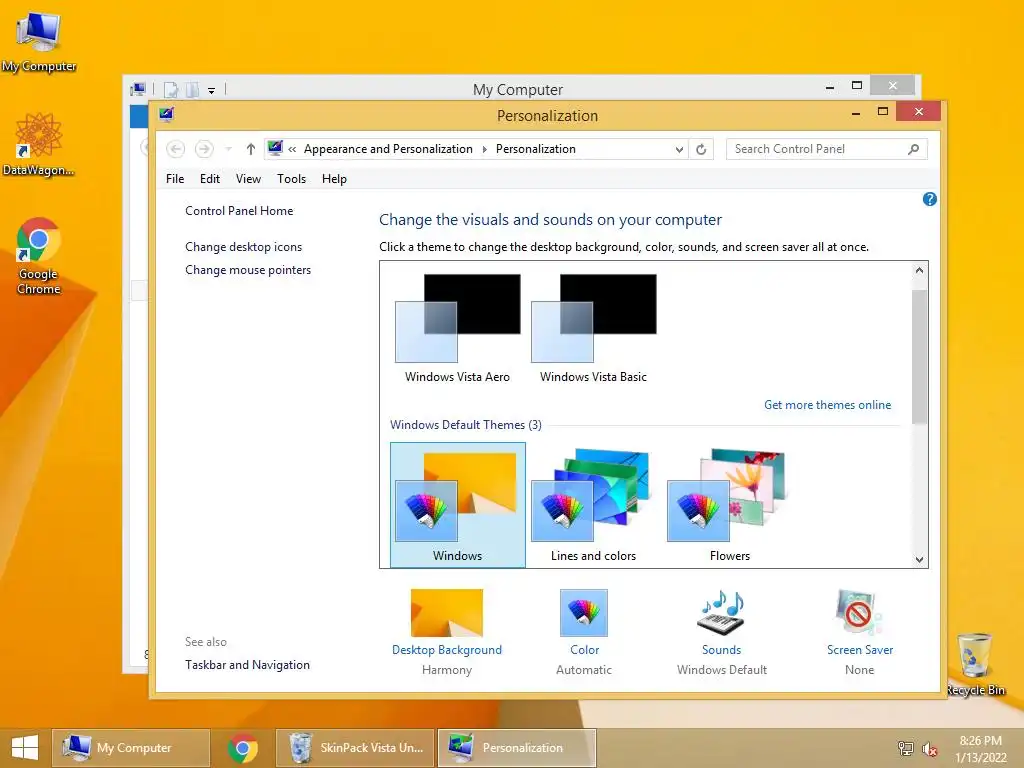Viewport: 1024px width, 768px height.
Task: Open the Color settings icon
Action: pos(584,613)
